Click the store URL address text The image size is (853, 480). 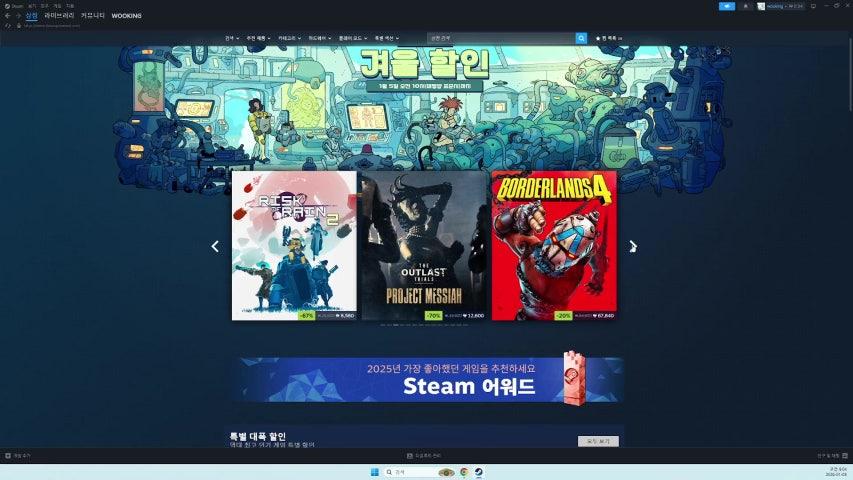52,26
